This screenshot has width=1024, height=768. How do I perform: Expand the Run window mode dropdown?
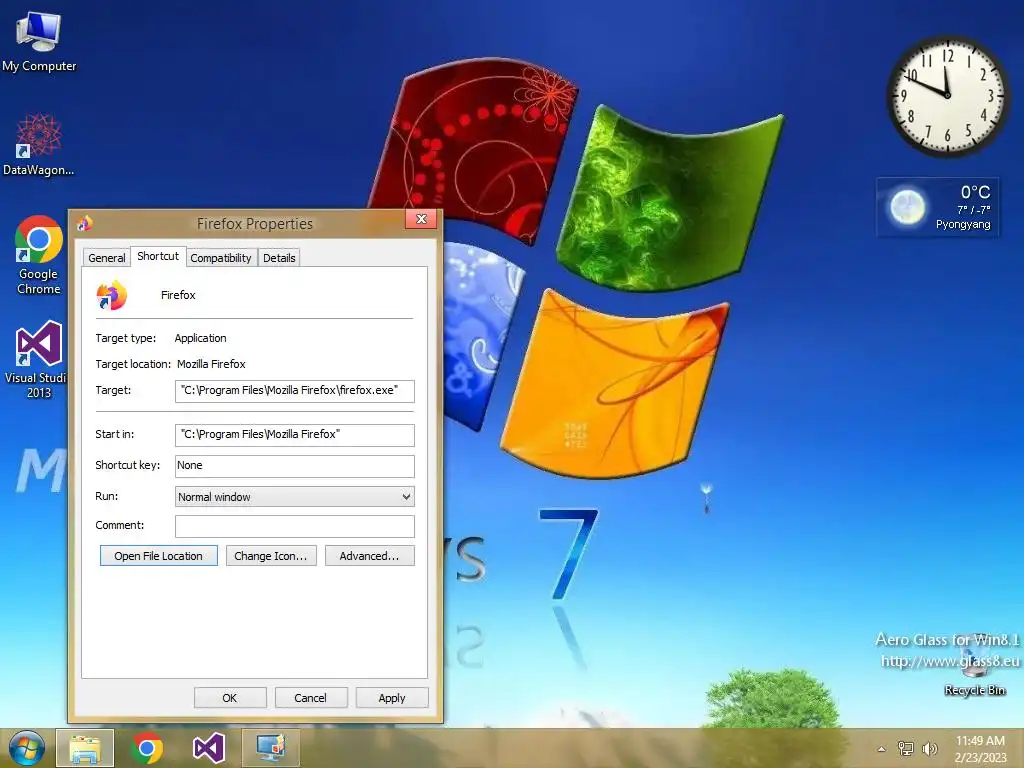pyautogui.click(x=295, y=497)
